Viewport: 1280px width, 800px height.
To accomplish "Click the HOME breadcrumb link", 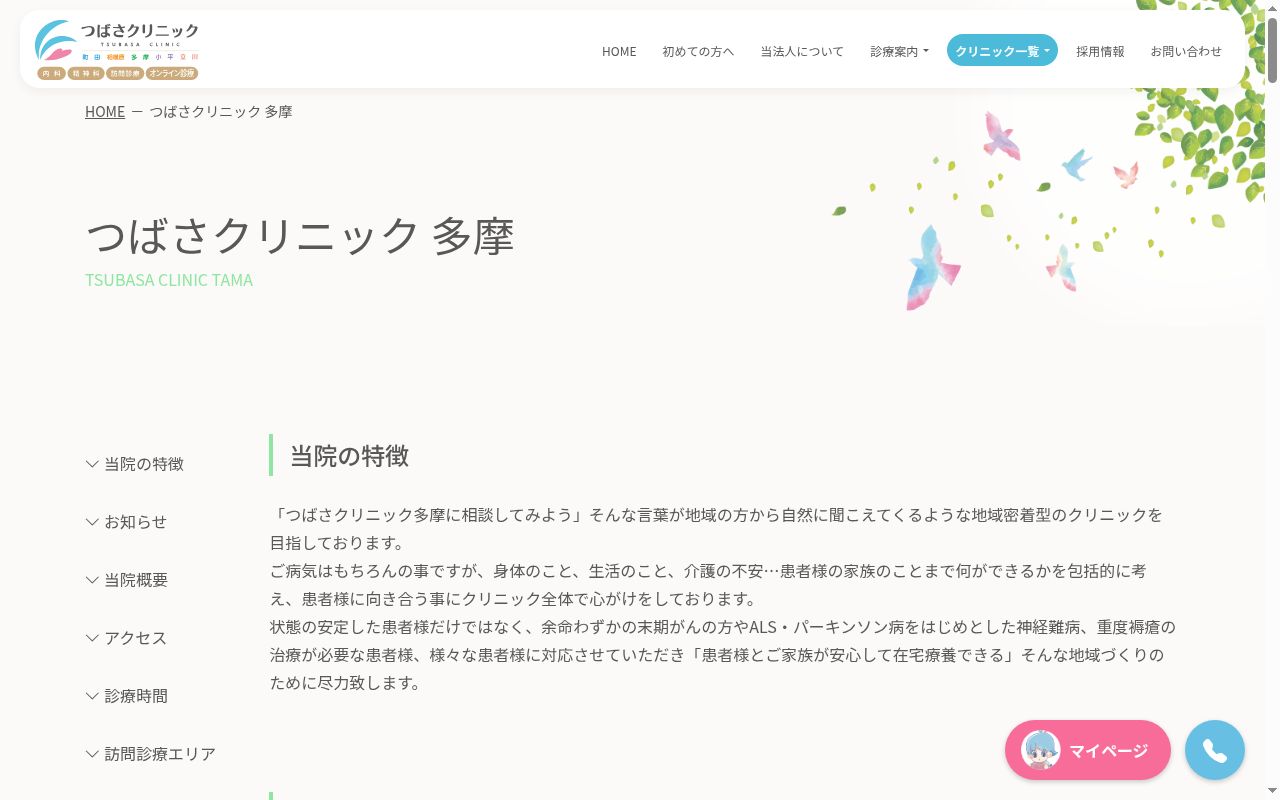I will click(x=105, y=112).
